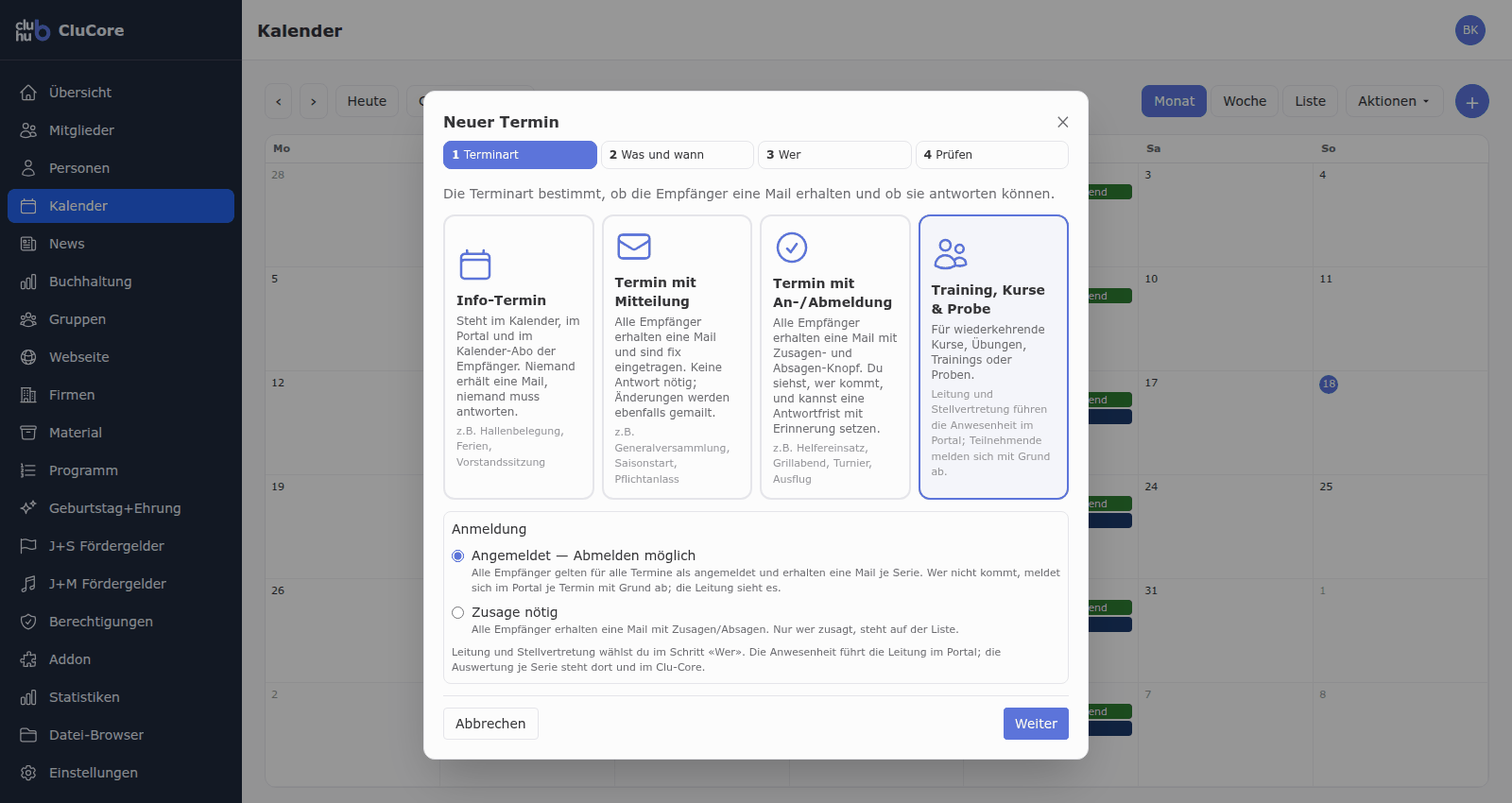Choose the Info-Termin card

pos(519,357)
